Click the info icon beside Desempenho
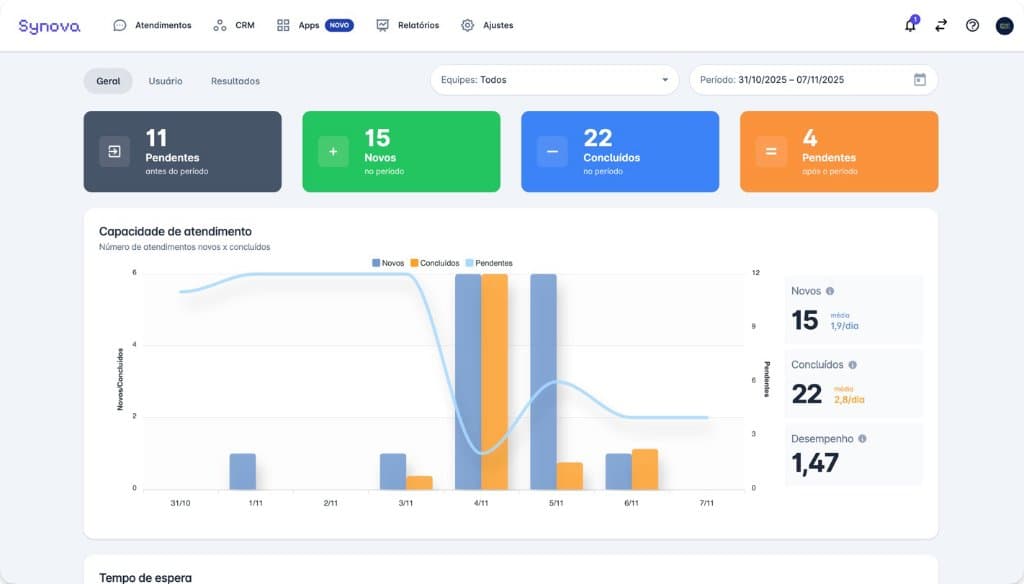Viewport: 1024px width, 584px height. pos(862,439)
